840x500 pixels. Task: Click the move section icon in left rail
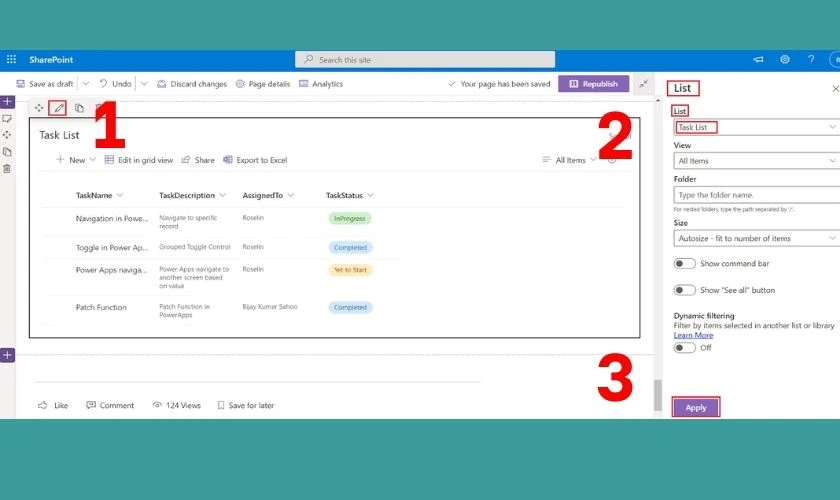pyautogui.click(x=7, y=135)
